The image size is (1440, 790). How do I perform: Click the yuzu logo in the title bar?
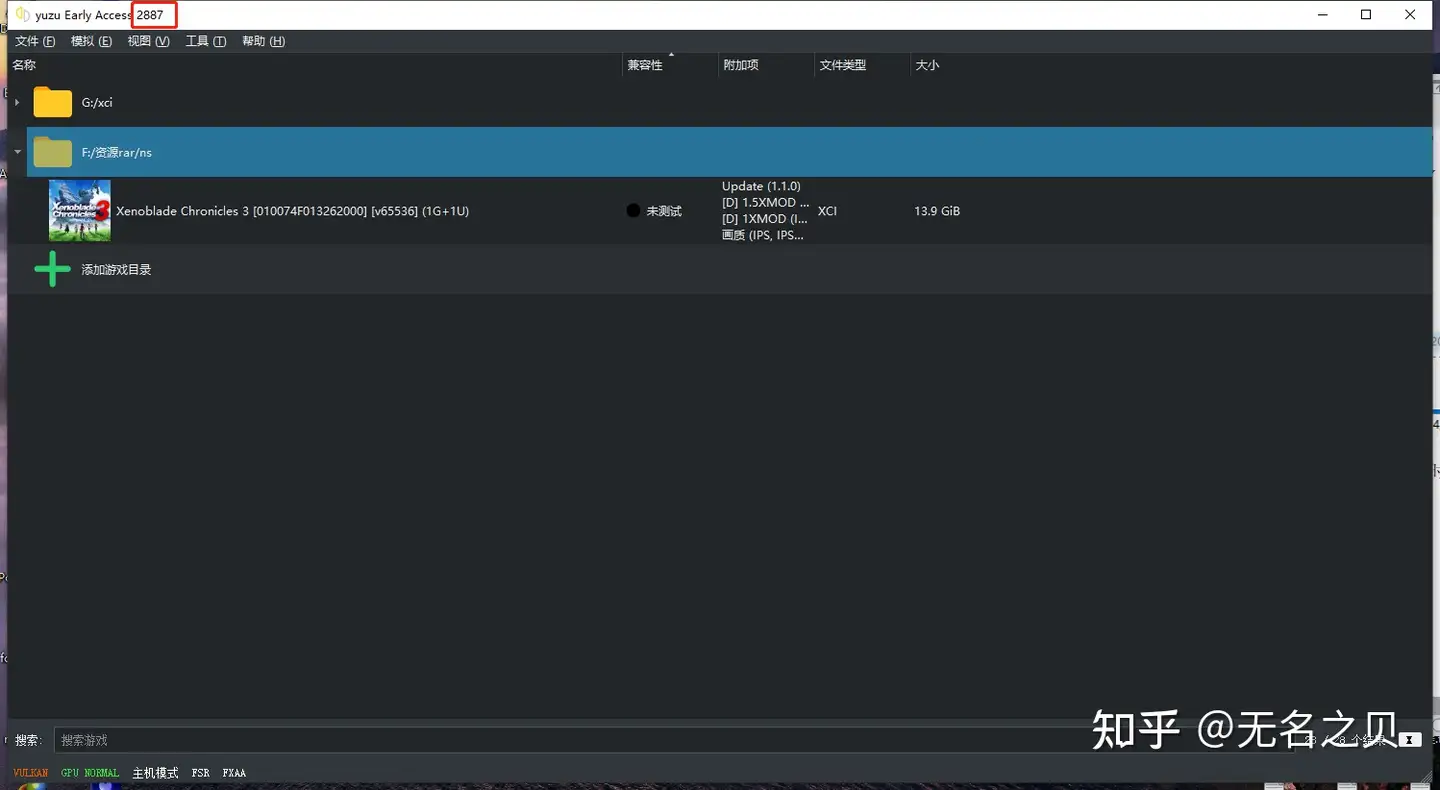point(23,15)
